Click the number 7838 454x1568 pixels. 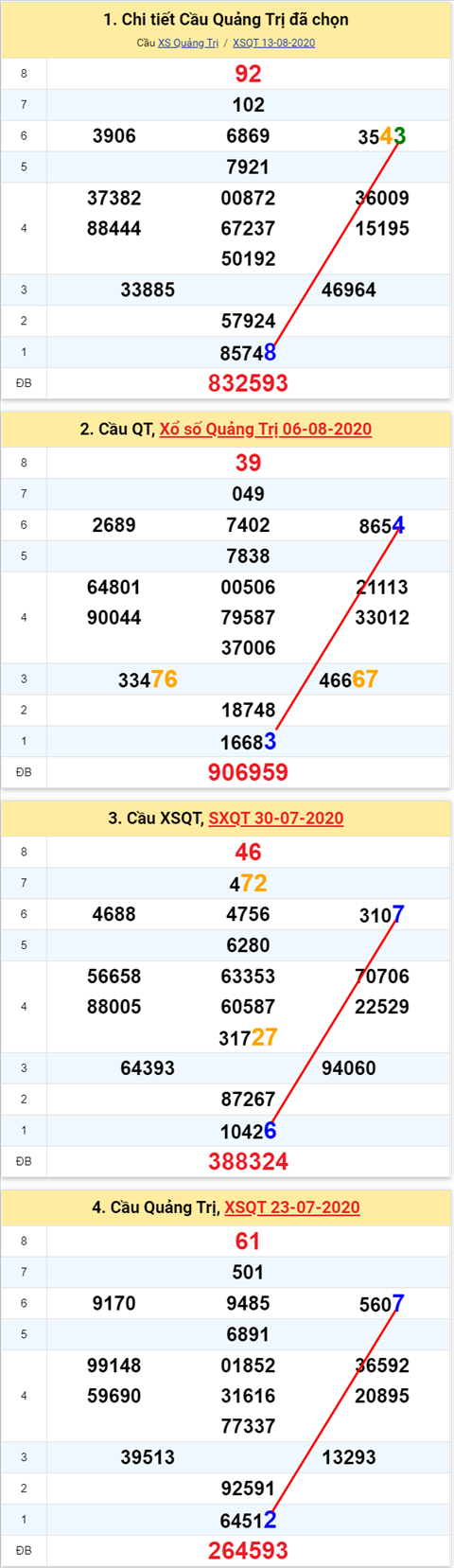pos(248,555)
